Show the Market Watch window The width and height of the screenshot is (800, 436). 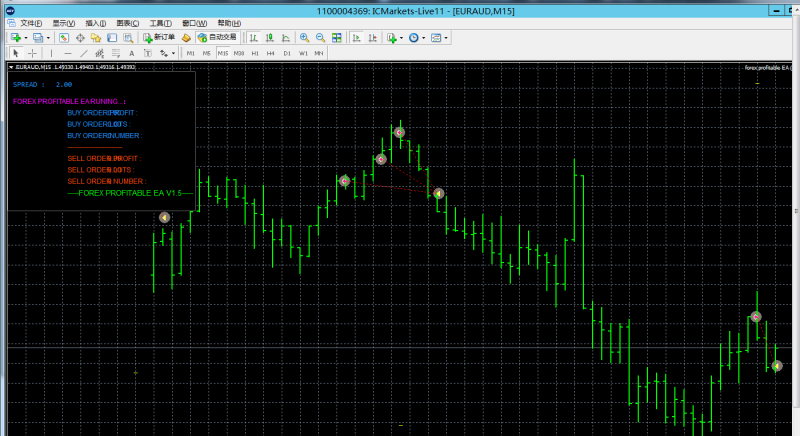tap(64, 38)
